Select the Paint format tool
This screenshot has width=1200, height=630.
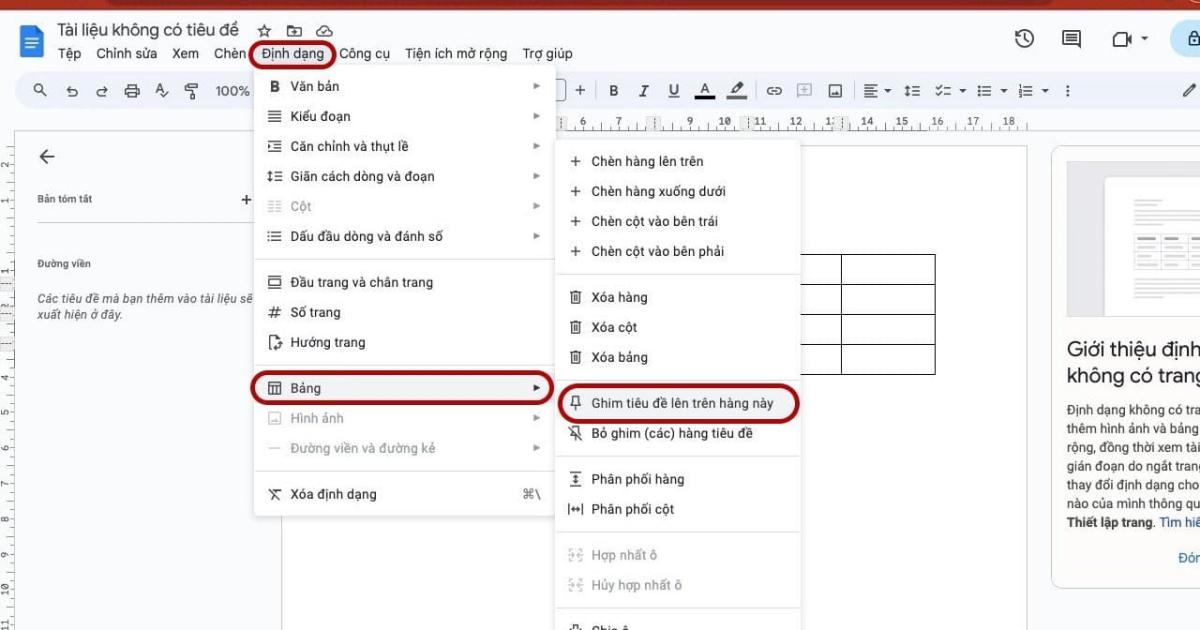point(192,90)
